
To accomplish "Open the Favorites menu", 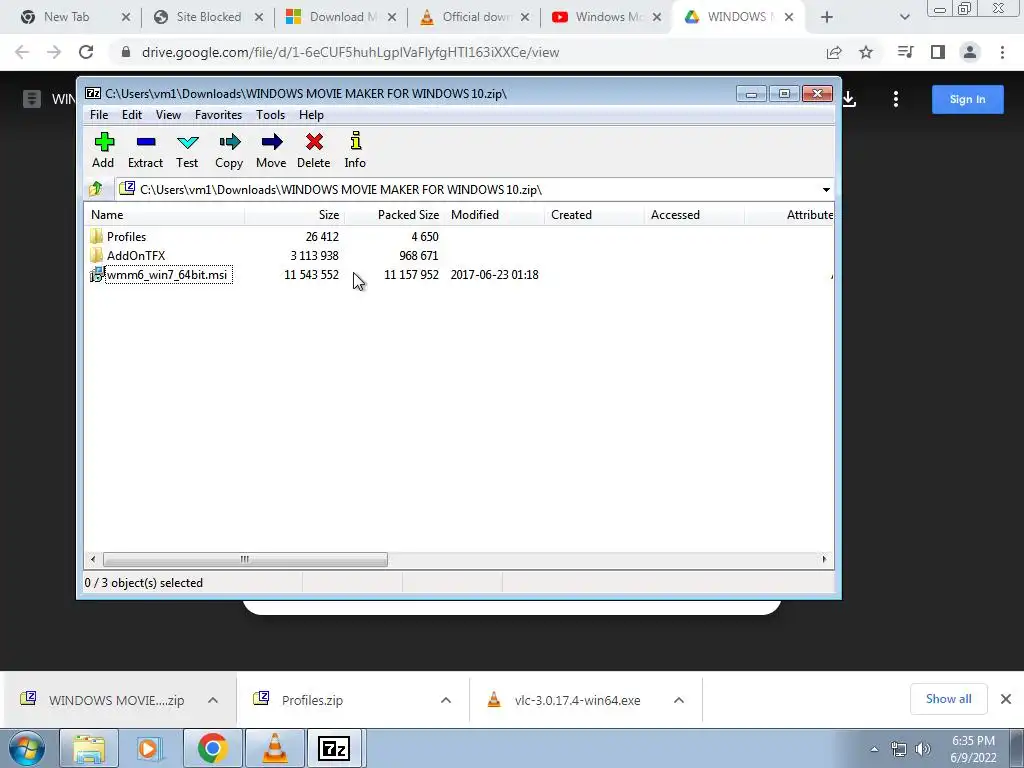I will 218,115.
